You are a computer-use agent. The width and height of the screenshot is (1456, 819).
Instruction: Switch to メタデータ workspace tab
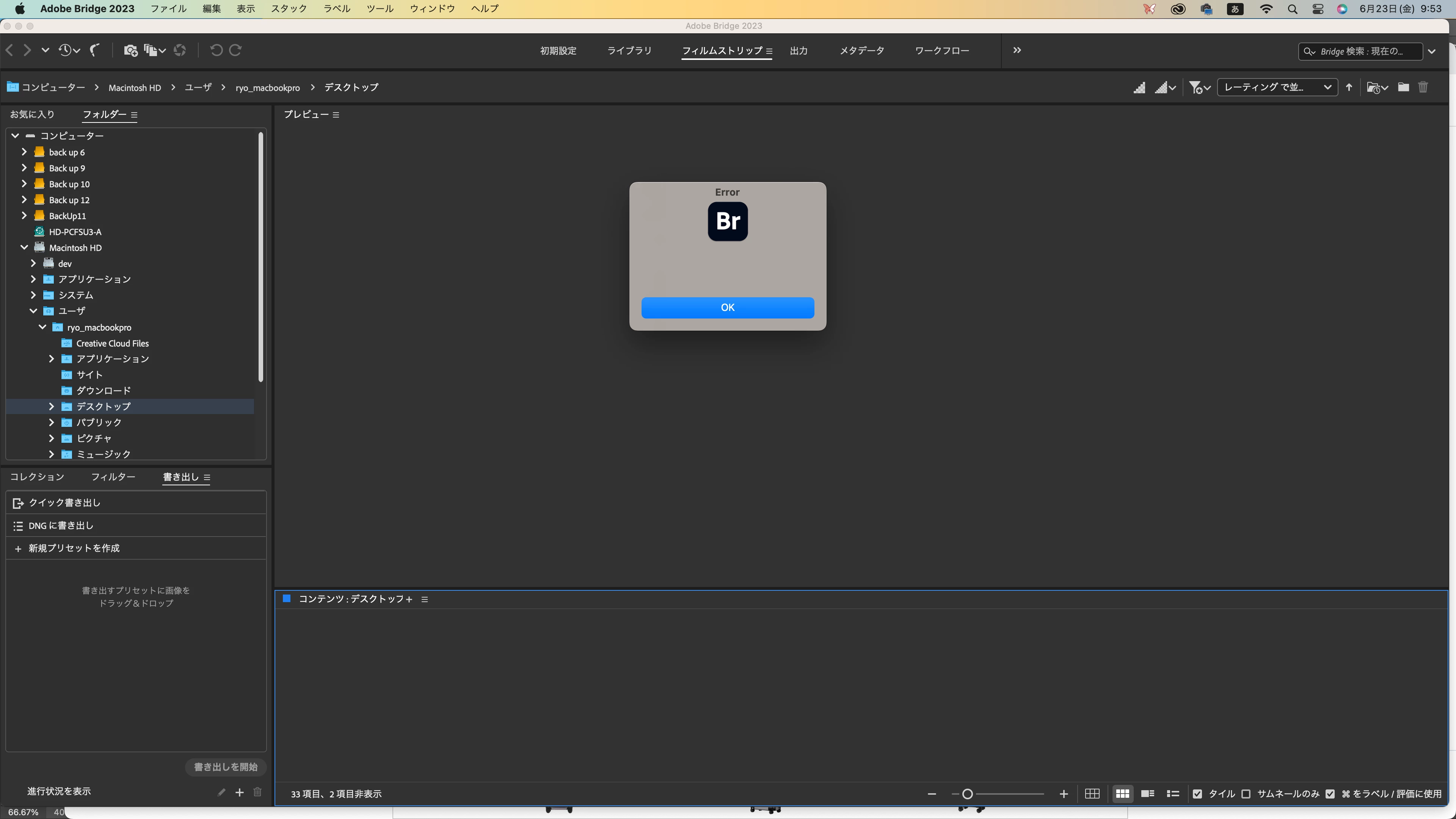click(x=861, y=50)
